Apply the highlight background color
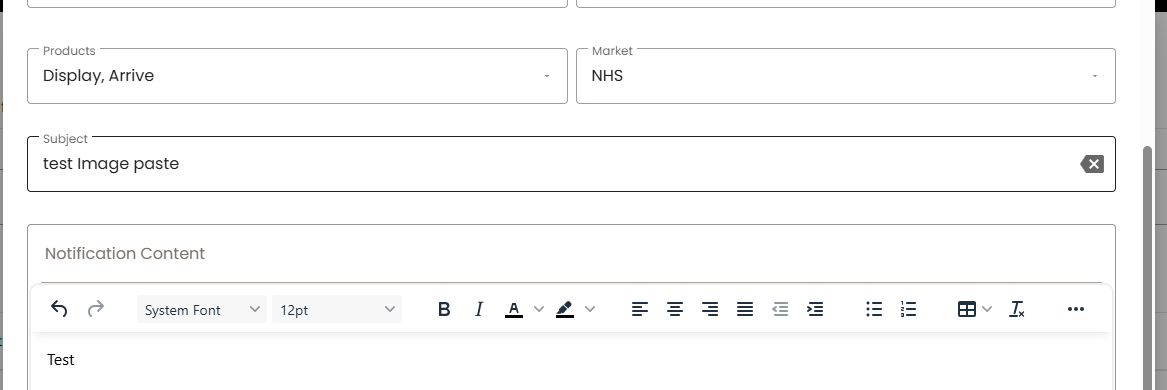The image size is (1167, 390). coord(565,309)
